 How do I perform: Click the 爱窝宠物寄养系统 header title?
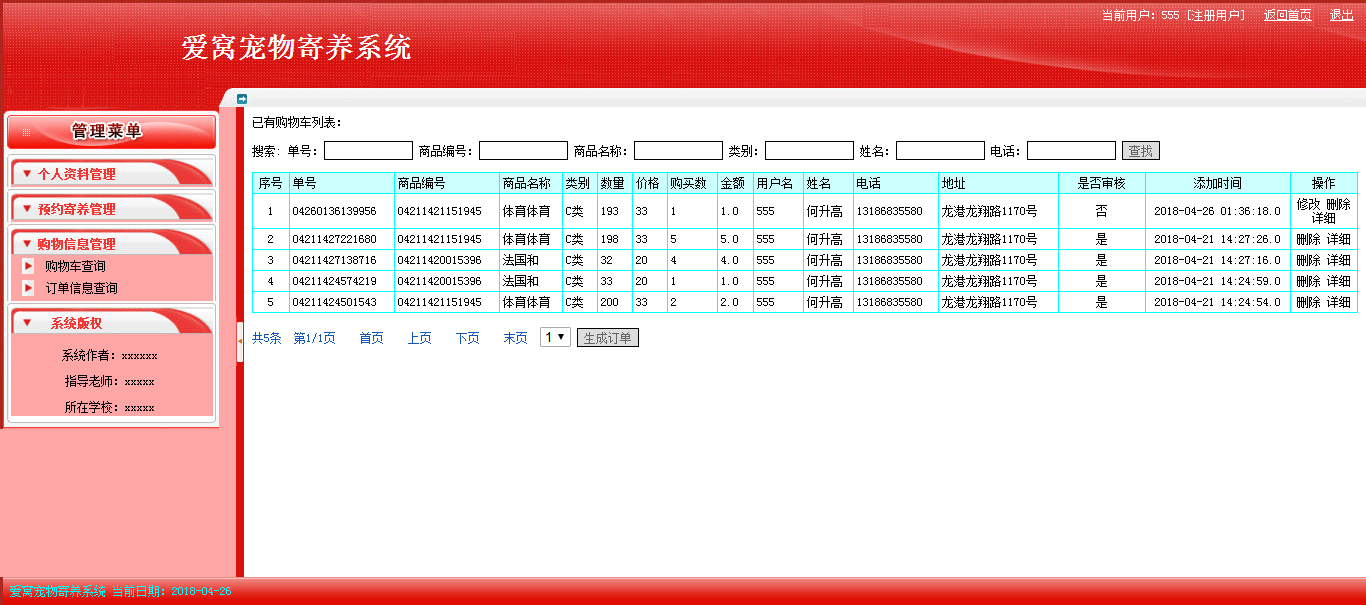pyautogui.click(x=296, y=47)
